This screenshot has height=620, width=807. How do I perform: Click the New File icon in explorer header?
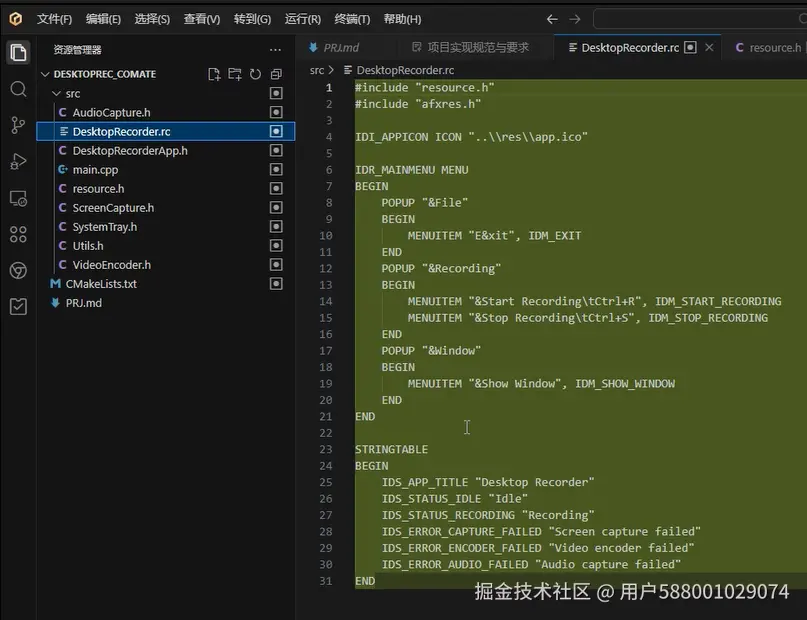click(x=214, y=74)
